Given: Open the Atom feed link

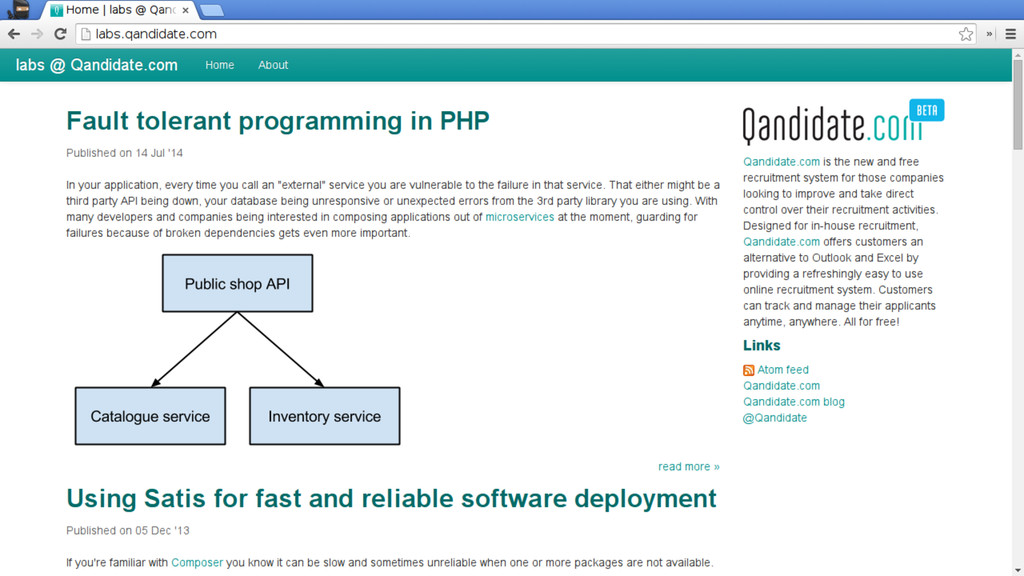Looking at the screenshot, I should coord(782,370).
